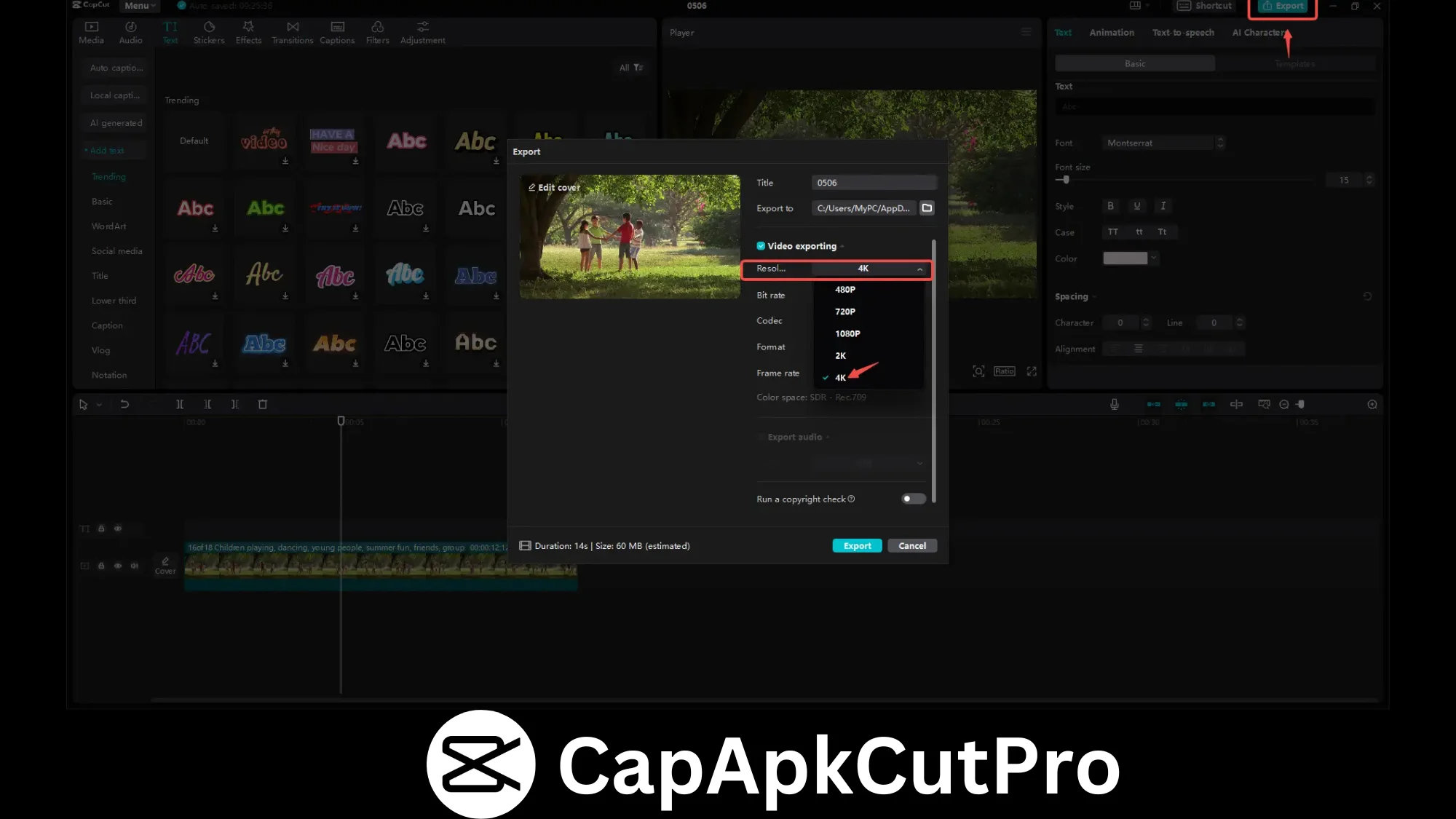
Task: Click the bold B style icon
Action: click(1110, 206)
